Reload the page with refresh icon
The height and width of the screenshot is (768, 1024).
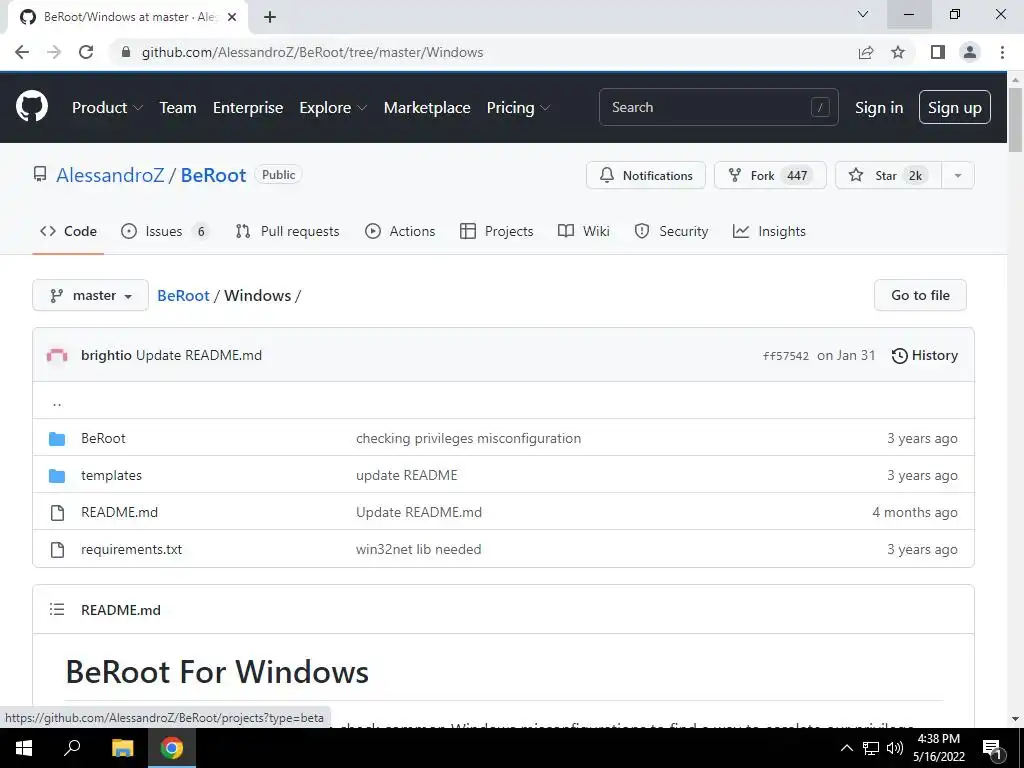pyautogui.click(x=86, y=52)
